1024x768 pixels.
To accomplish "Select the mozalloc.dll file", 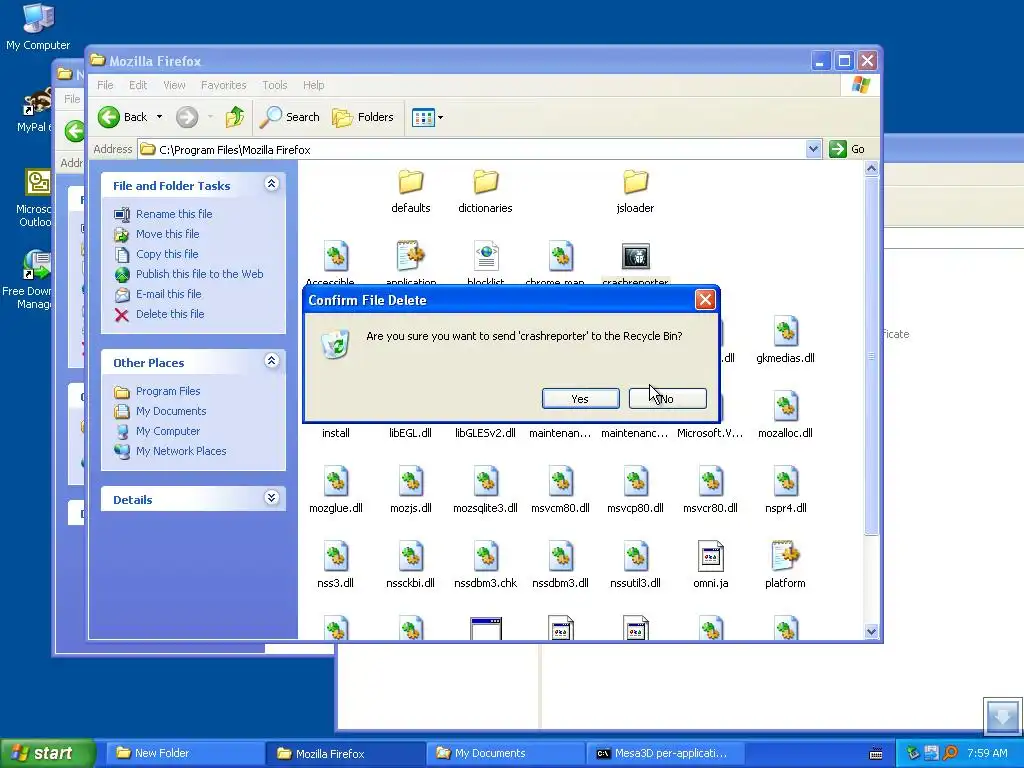I will pyautogui.click(x=785, y=415).
